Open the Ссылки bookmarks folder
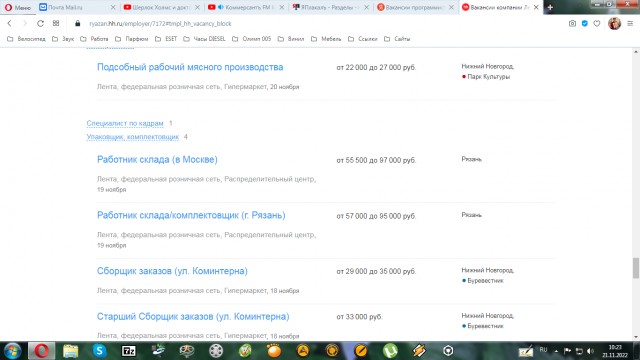640x360 pixels. click(362, 39)
